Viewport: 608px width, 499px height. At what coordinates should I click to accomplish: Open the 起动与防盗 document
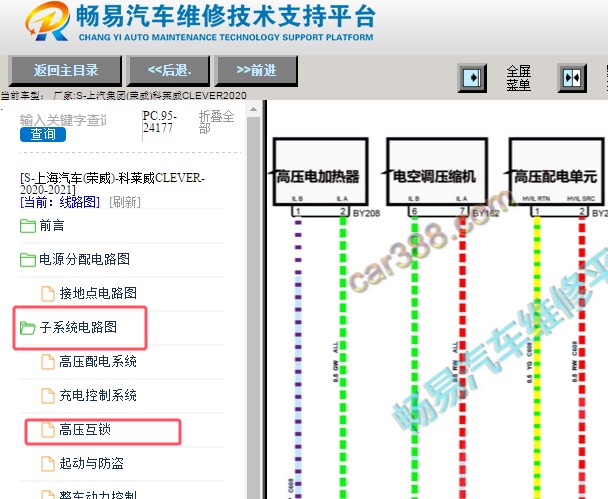92,463
